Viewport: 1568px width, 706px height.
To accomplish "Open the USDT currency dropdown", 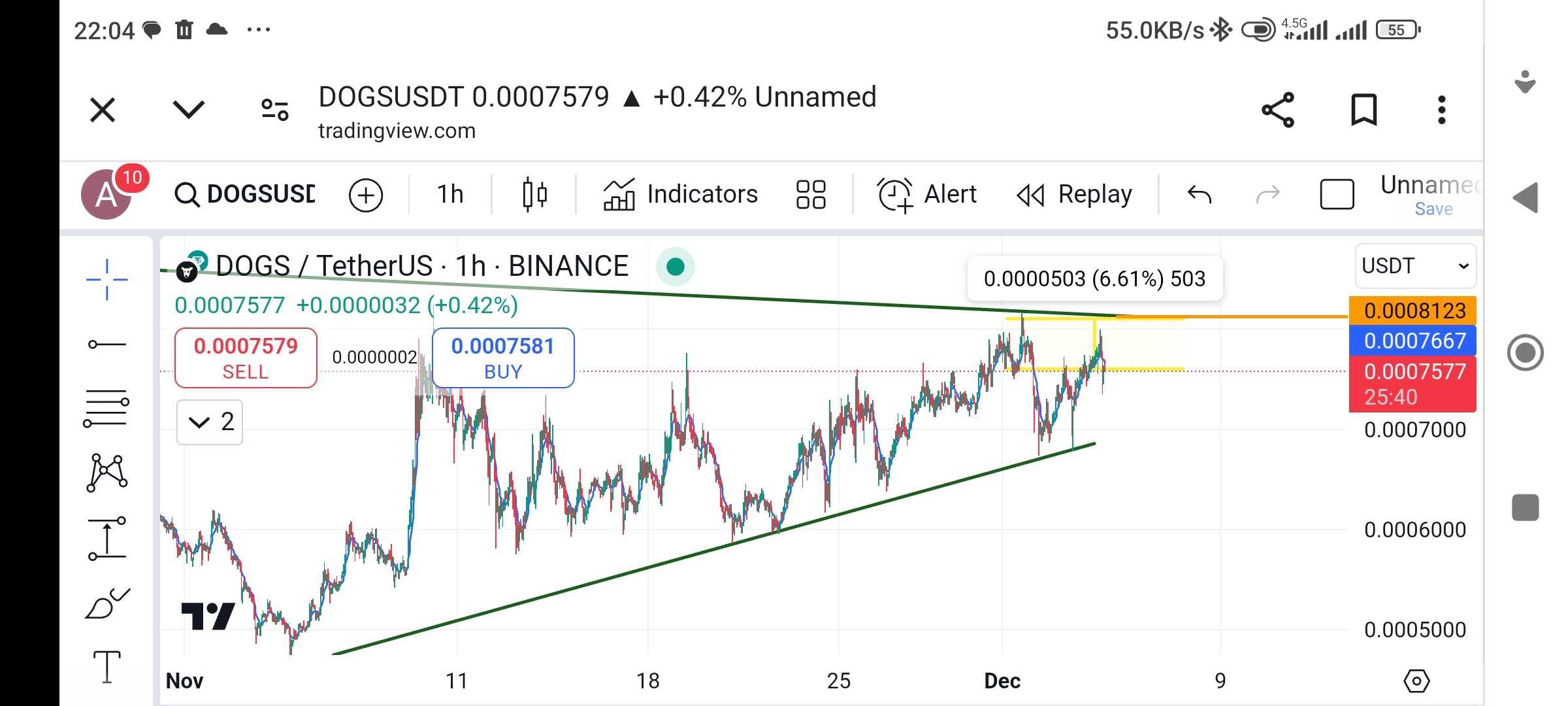I will 1416,266.
